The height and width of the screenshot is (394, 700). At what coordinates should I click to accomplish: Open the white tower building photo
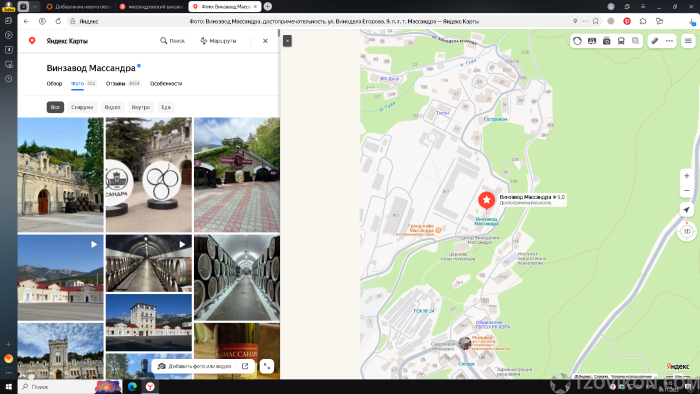pyautogui.click(x=149, y=322)
